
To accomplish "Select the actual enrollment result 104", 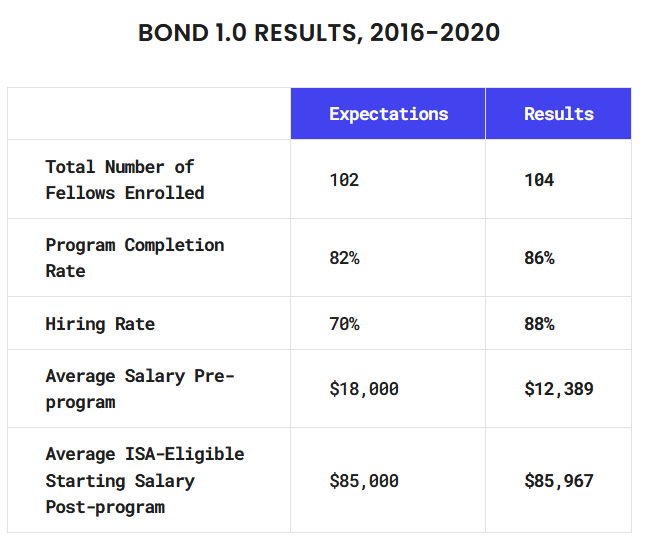I will pos(539,180).
